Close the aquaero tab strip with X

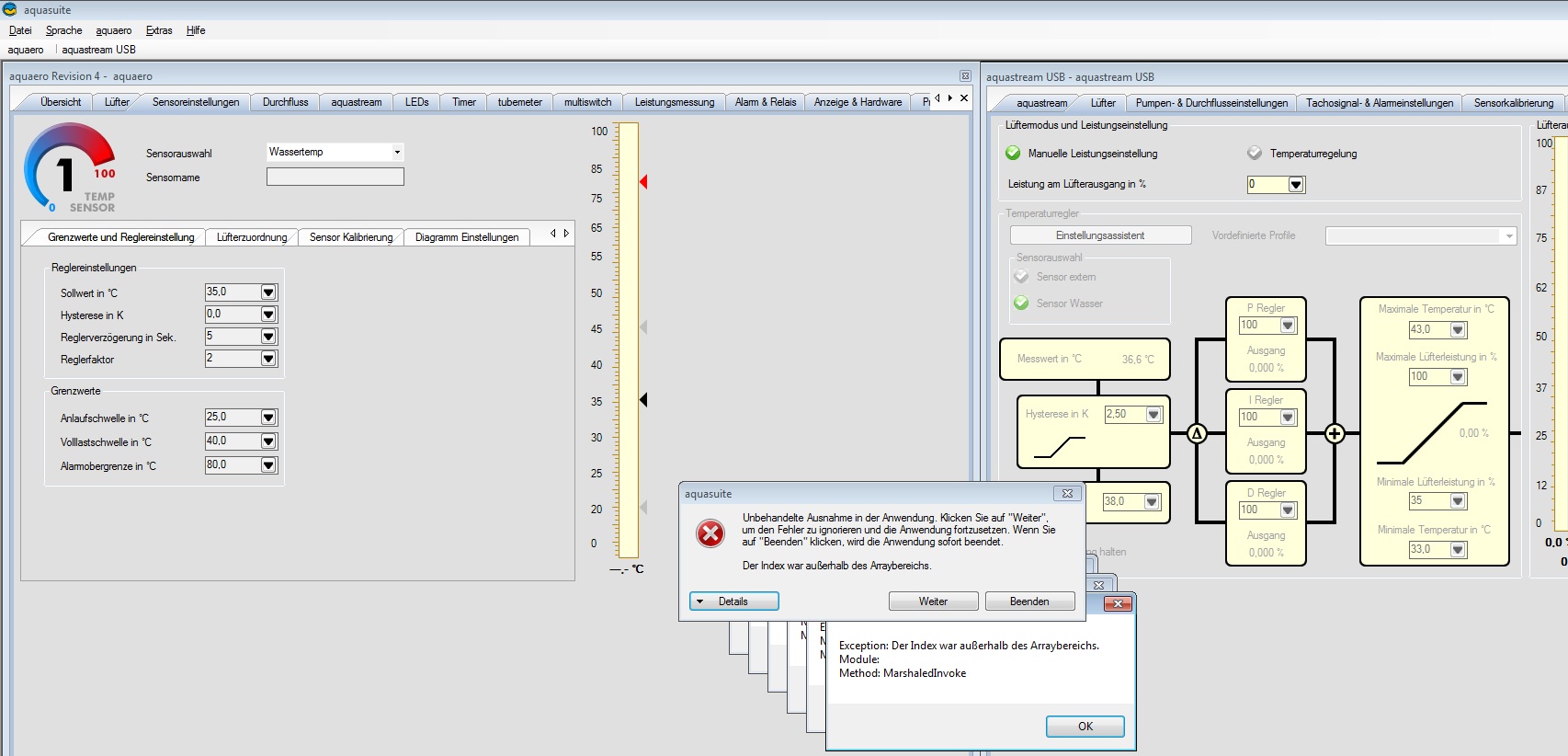click(x=964, y=98)
